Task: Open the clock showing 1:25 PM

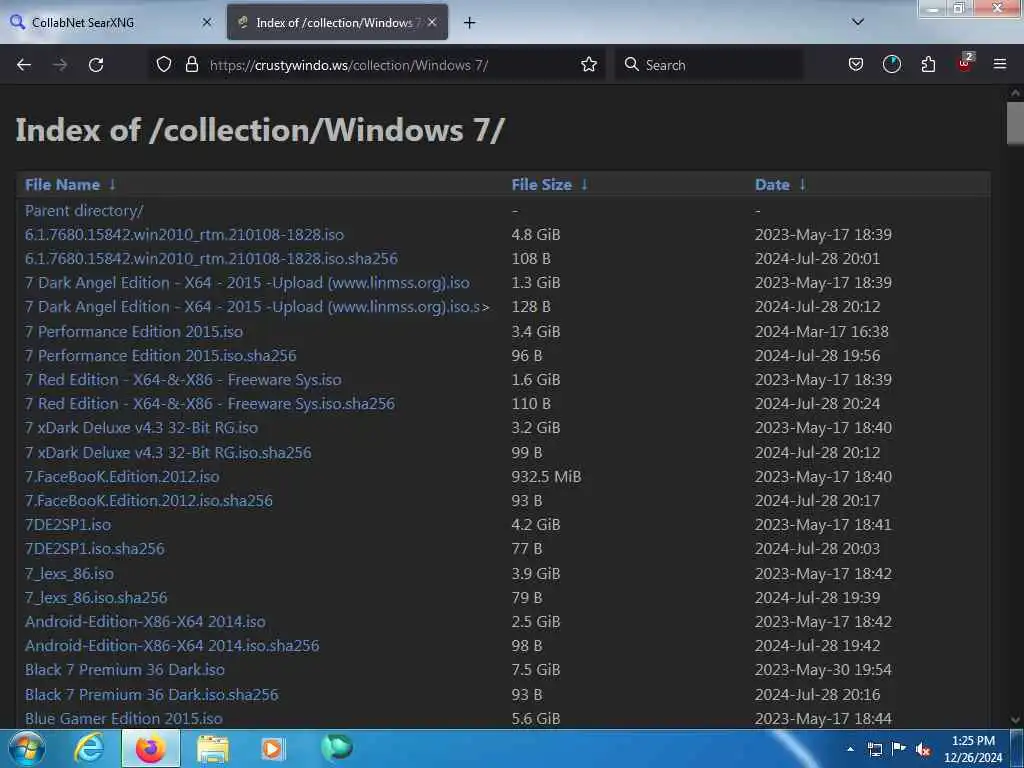Action: click(973, 749)
